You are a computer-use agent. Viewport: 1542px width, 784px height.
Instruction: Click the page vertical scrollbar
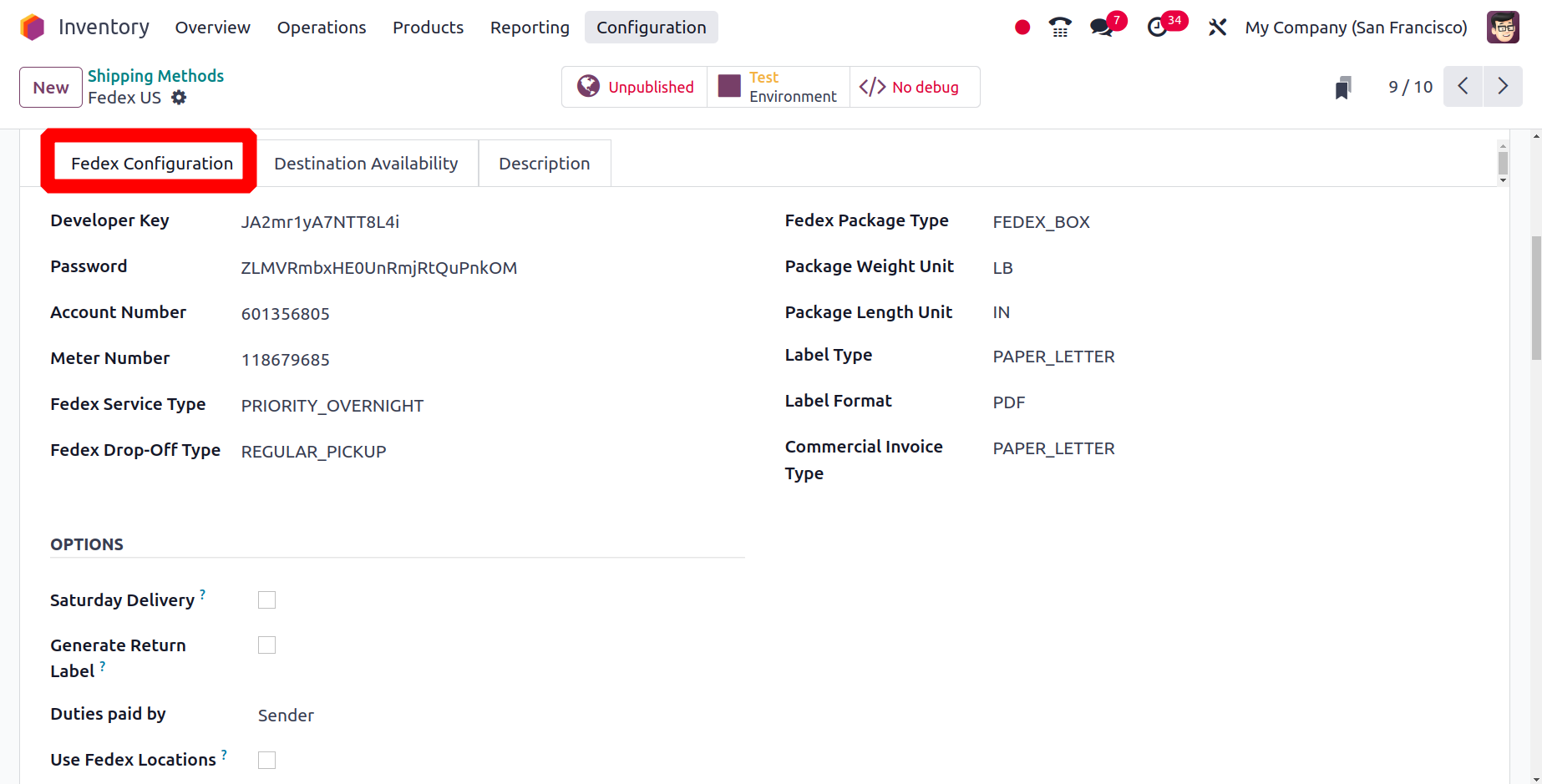(x=1536, y=298)
